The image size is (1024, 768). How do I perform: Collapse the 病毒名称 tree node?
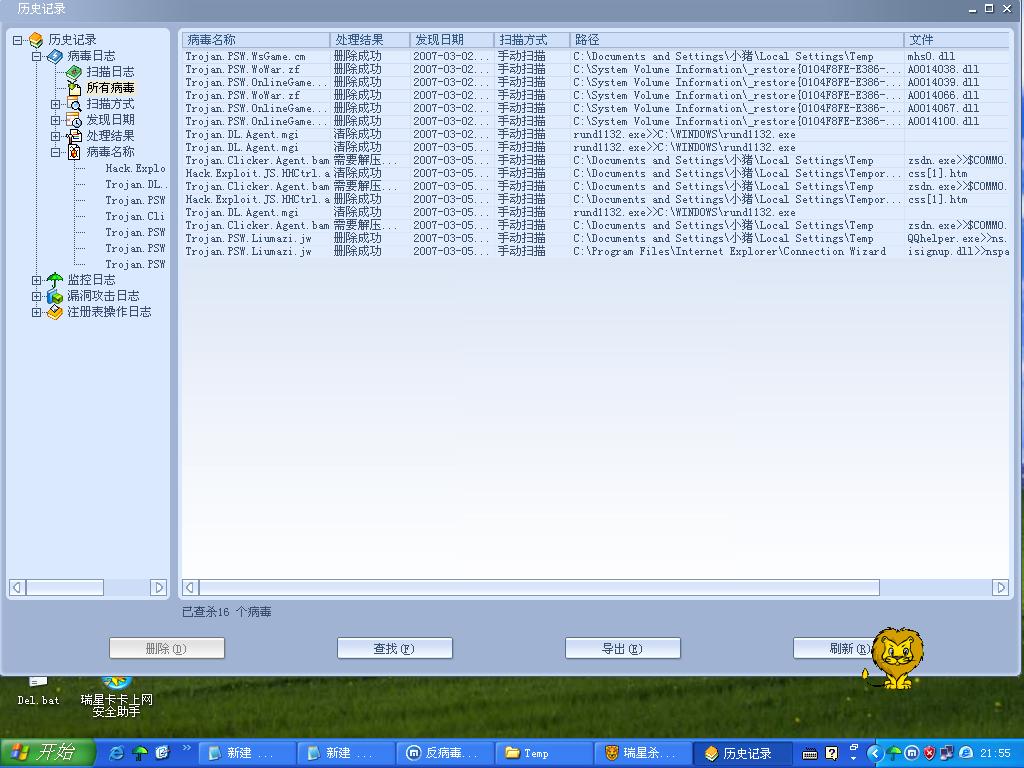click(56, 152)
